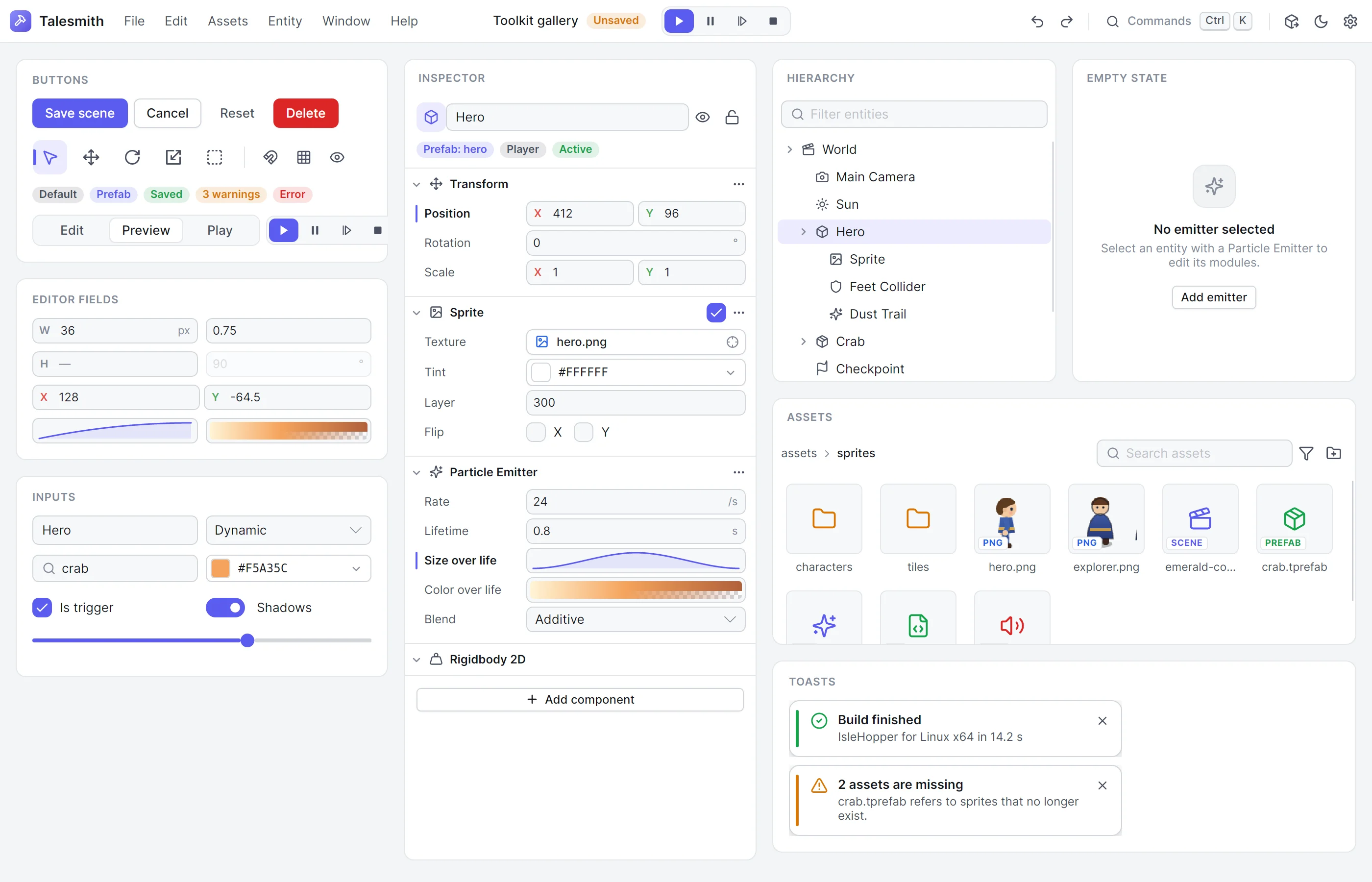Choose the Scale tool icon
The image size is (1372, 882).
coord(173,157)
